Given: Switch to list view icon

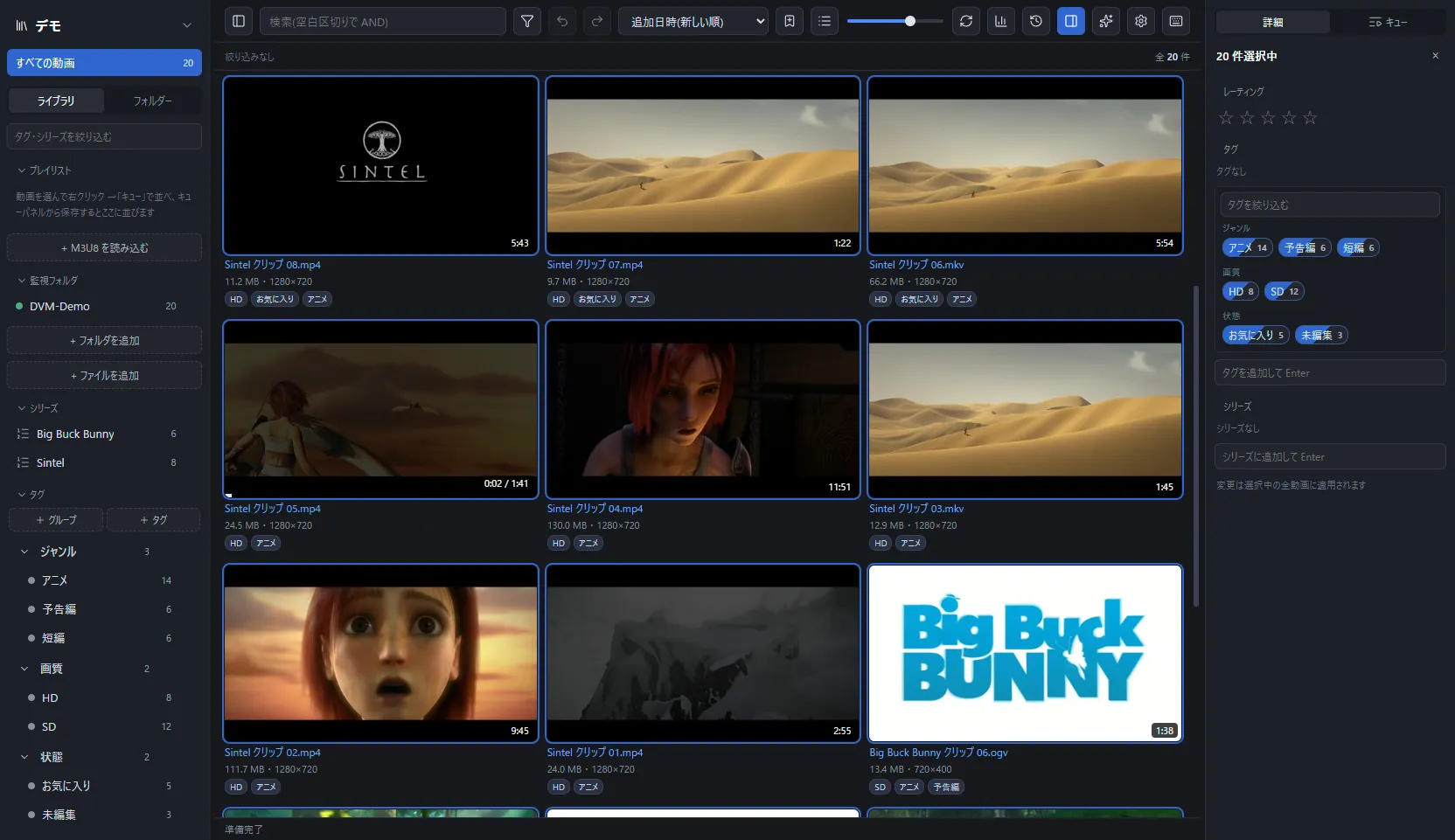Looking at the screenshot, I should point(825,21).
